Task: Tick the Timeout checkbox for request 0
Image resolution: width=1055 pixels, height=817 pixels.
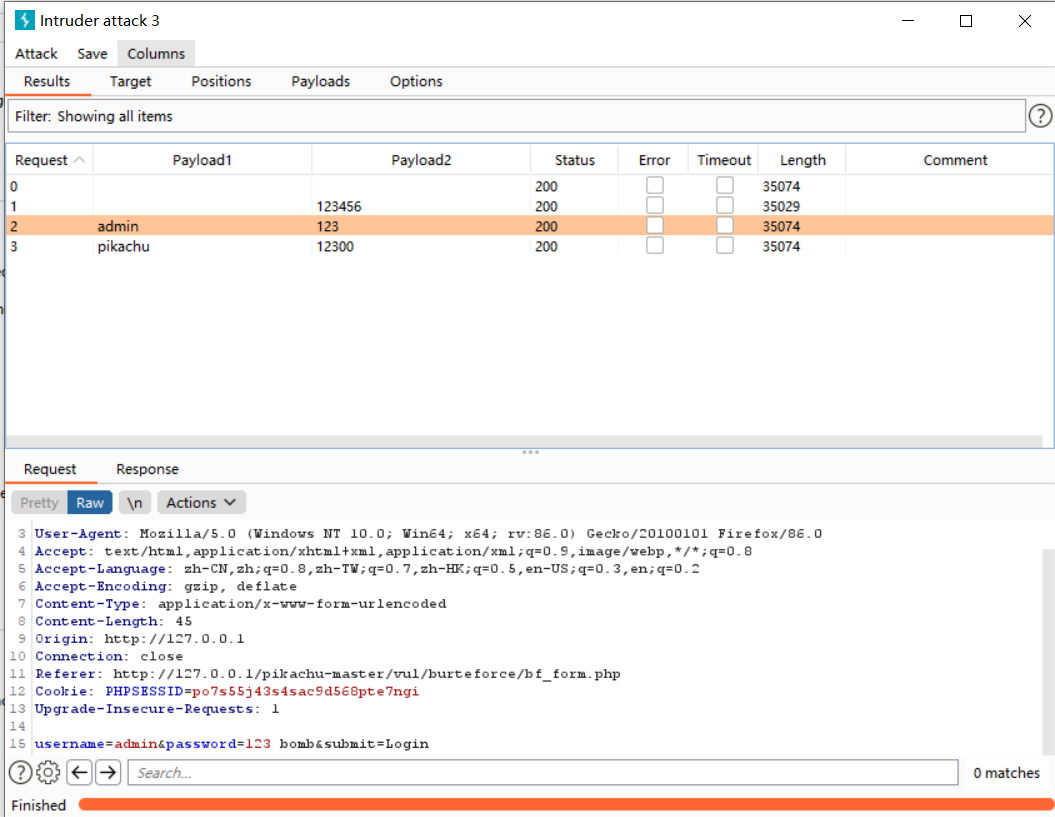Action: (x=725, y=185)
